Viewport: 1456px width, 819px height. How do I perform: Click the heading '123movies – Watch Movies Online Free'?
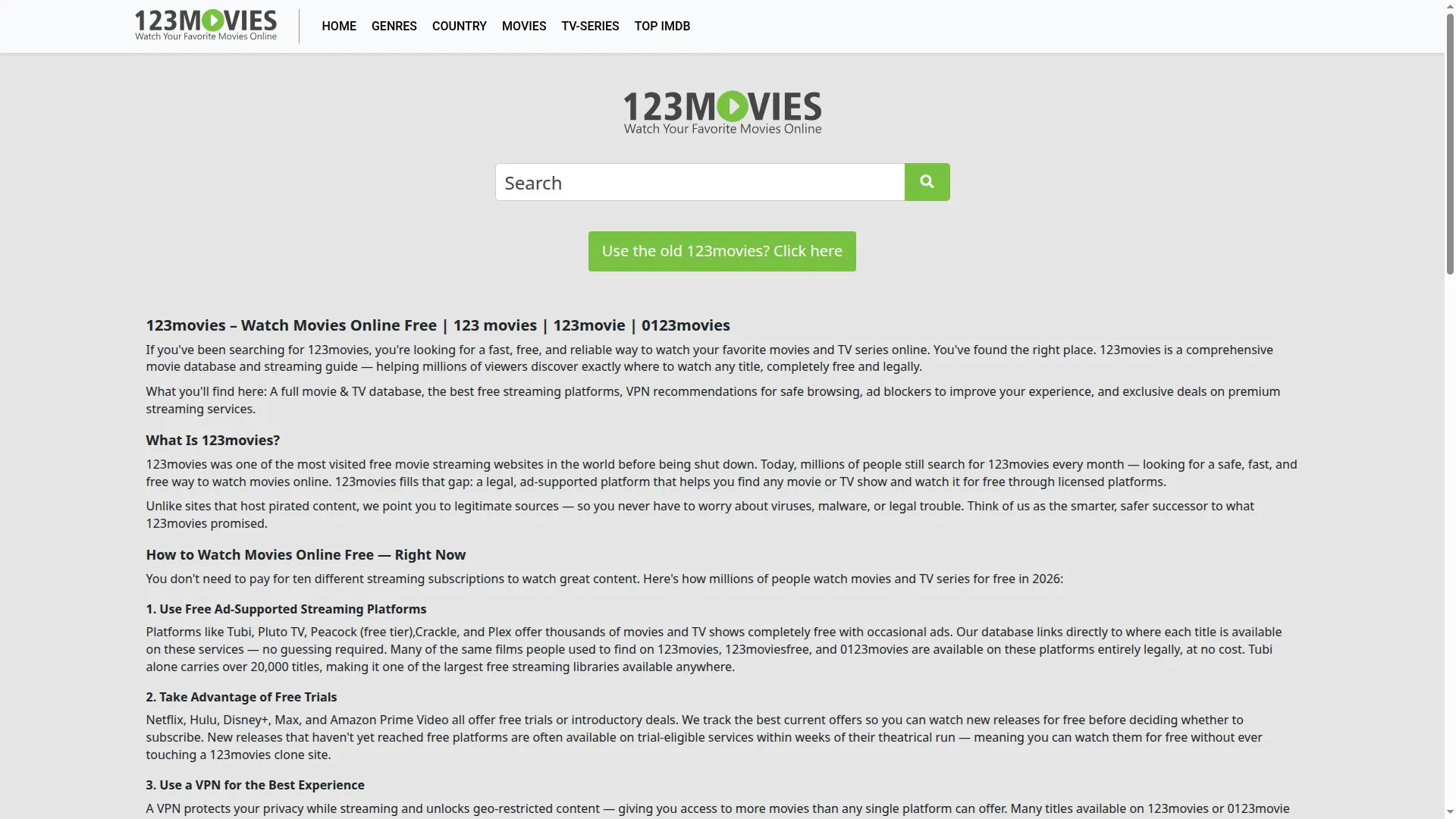[438, 325]
